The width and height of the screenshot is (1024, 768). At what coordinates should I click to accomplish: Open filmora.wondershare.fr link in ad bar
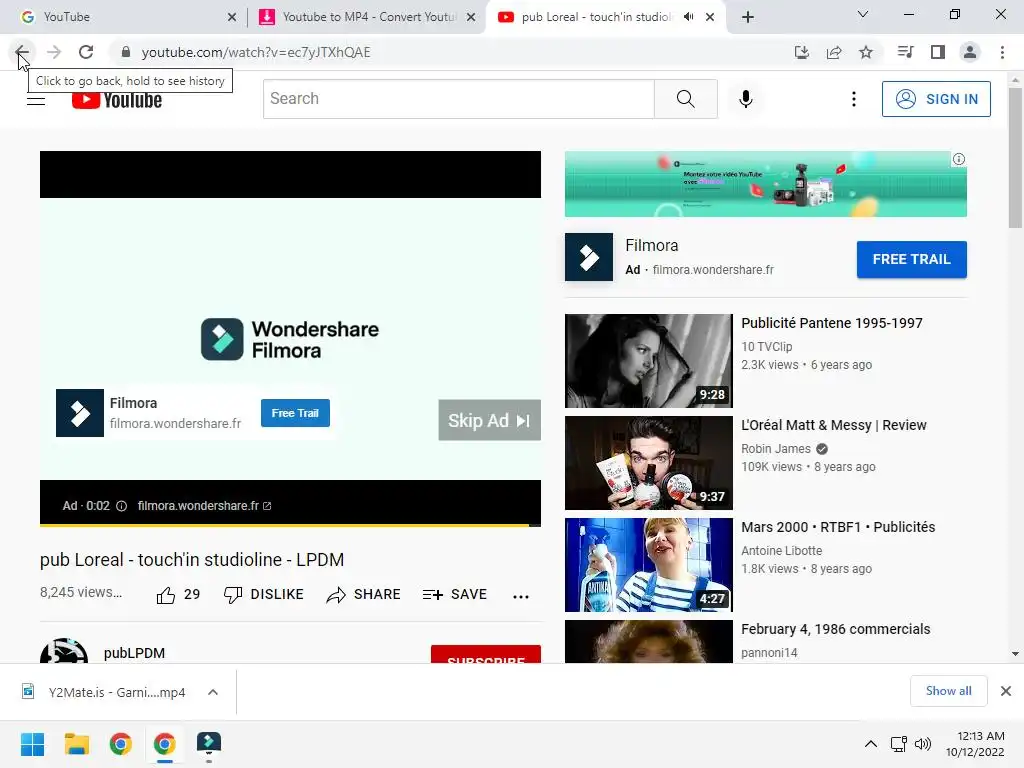pyautogui.click(x=204, y=506)
